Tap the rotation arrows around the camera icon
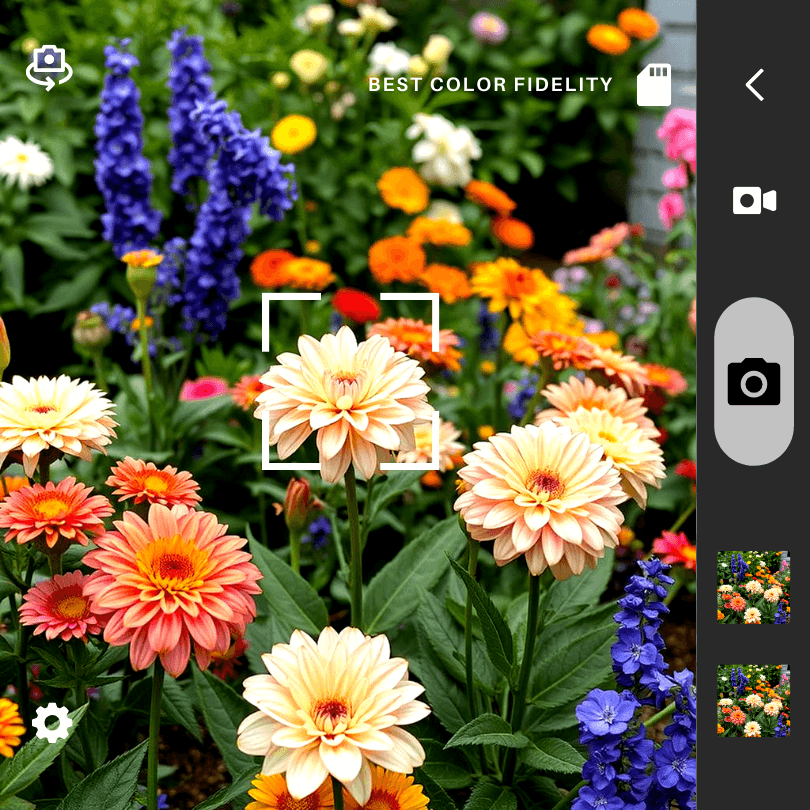The height and width of the screenshot is (810, 810). 48,68
